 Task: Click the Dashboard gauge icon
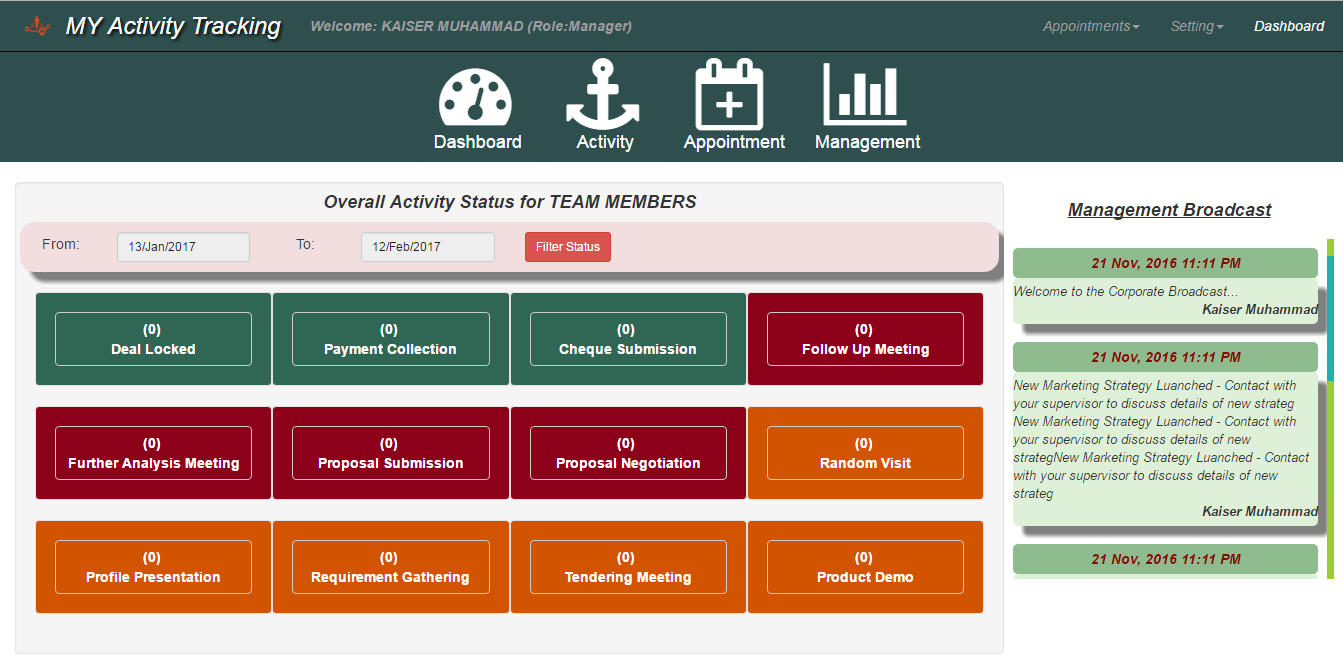click(x=476, y=98)
